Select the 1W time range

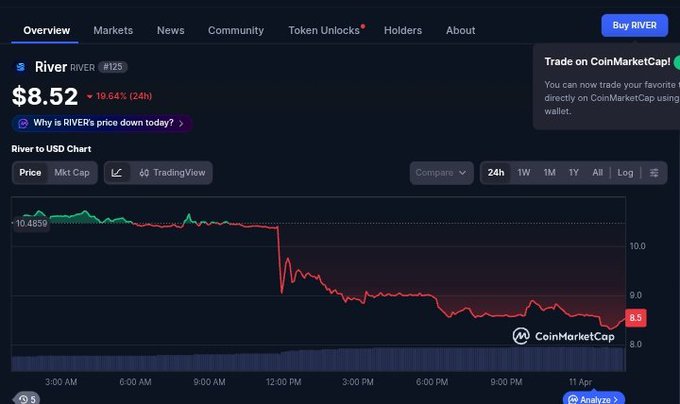point(523,173)
